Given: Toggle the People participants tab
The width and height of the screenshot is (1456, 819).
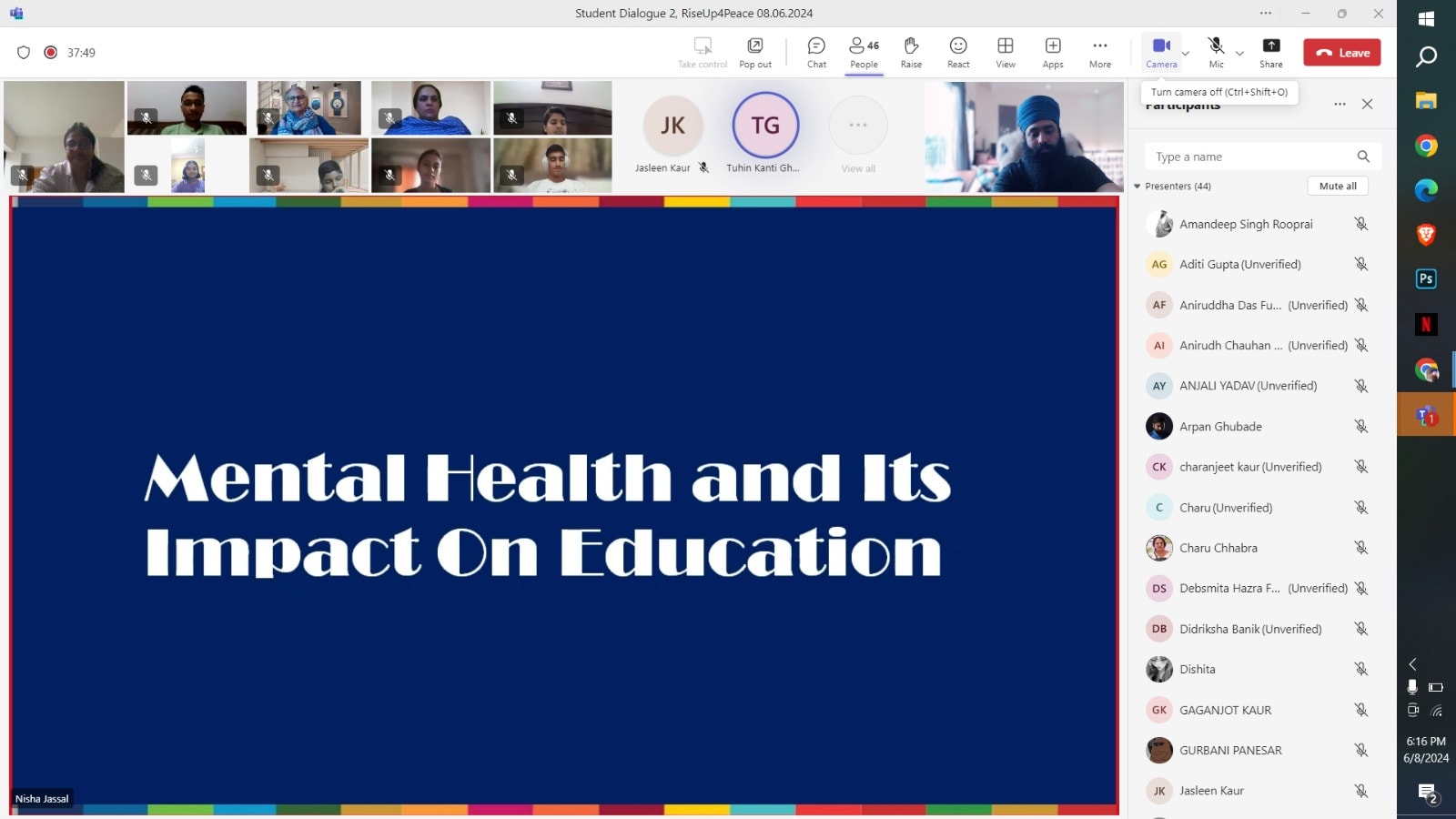Looking at the screenshot, I should click(864, 53).
